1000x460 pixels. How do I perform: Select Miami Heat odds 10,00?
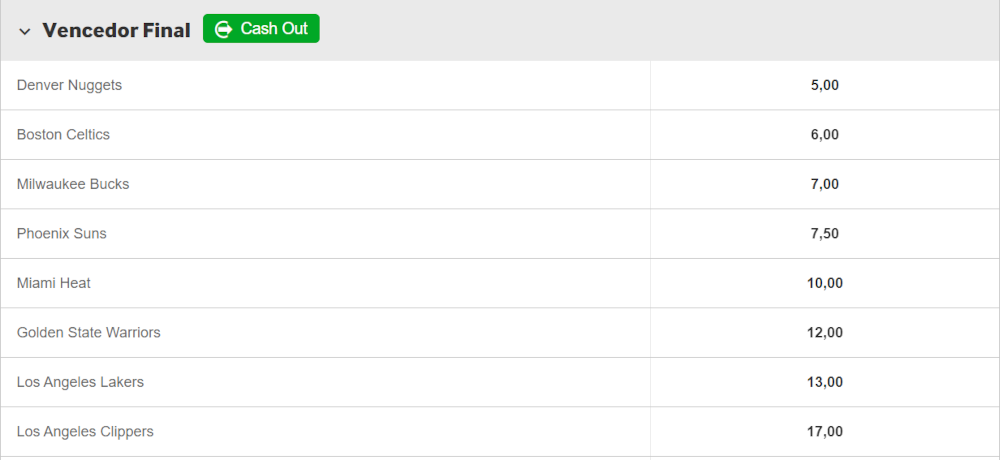824,283
